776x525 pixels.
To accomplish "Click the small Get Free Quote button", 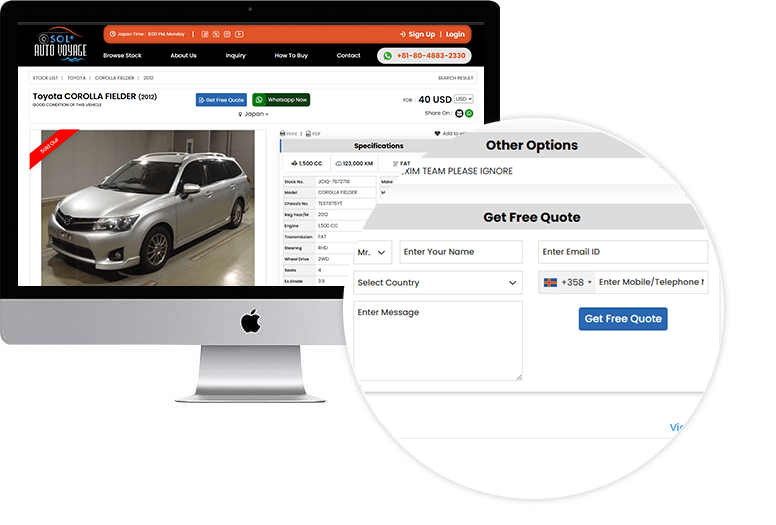I will click(x=221, y=100).
